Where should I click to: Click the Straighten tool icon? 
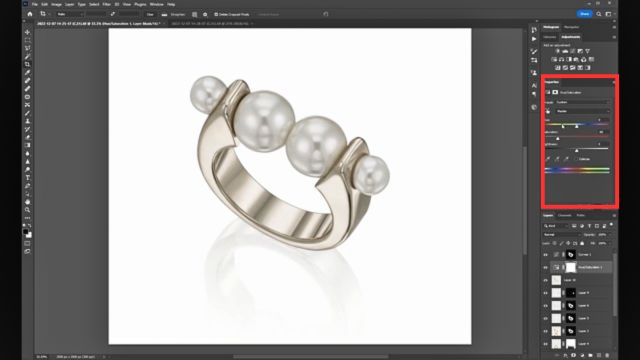point(164,14)
